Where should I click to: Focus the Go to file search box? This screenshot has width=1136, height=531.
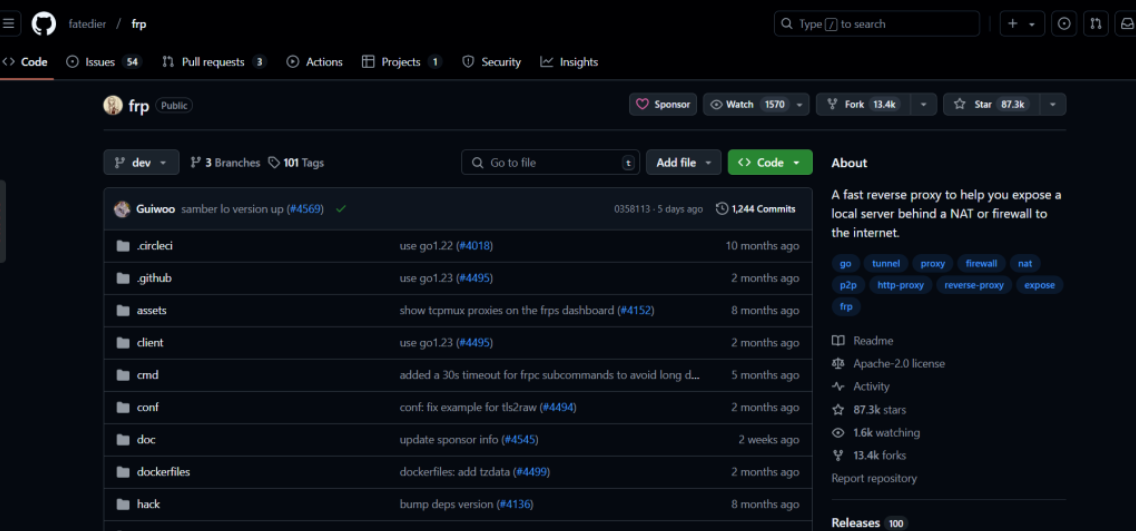[551, 162]
